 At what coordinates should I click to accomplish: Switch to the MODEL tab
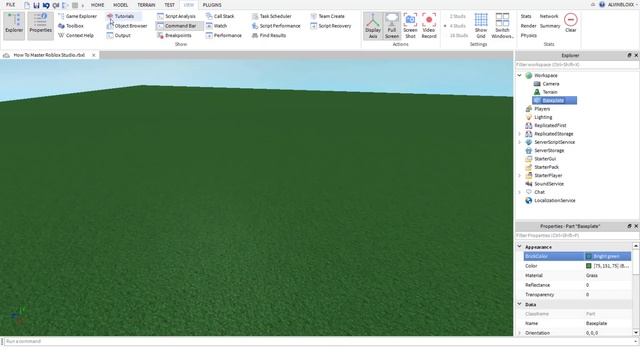pos(120,5)
